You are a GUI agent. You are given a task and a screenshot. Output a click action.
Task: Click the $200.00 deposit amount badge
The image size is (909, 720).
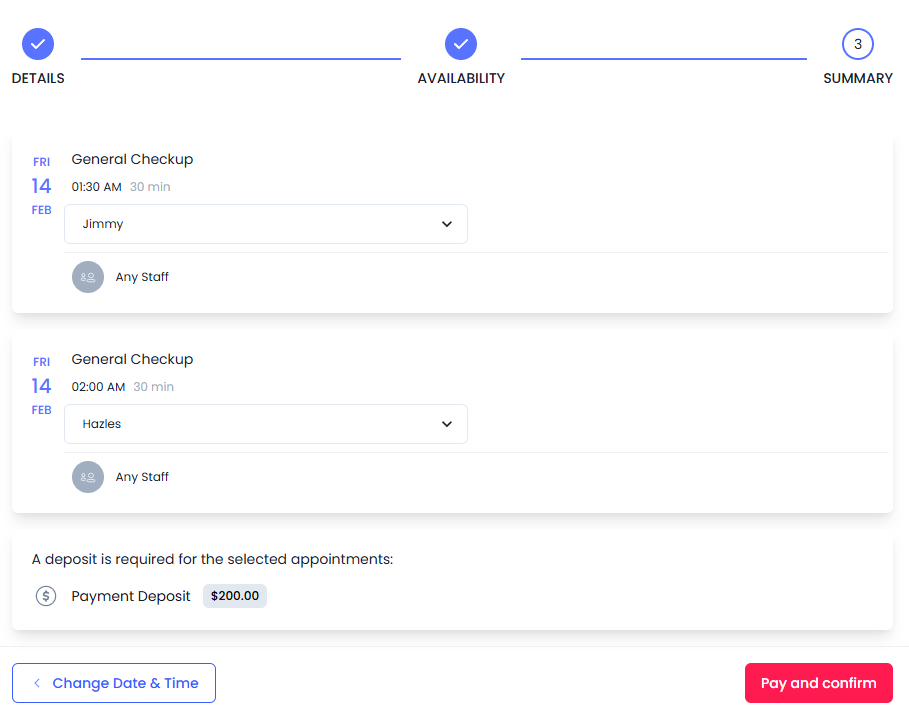coord(235,596)
